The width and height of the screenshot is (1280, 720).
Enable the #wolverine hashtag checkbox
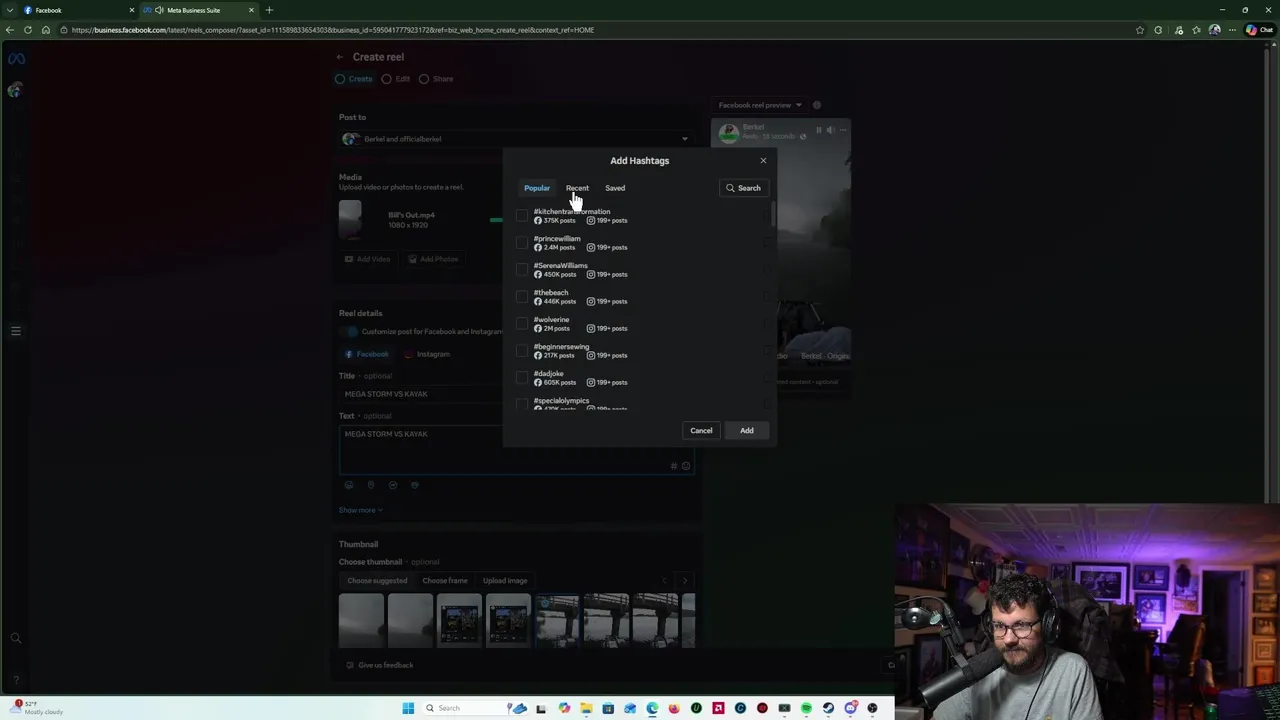(x=522, y=323)
